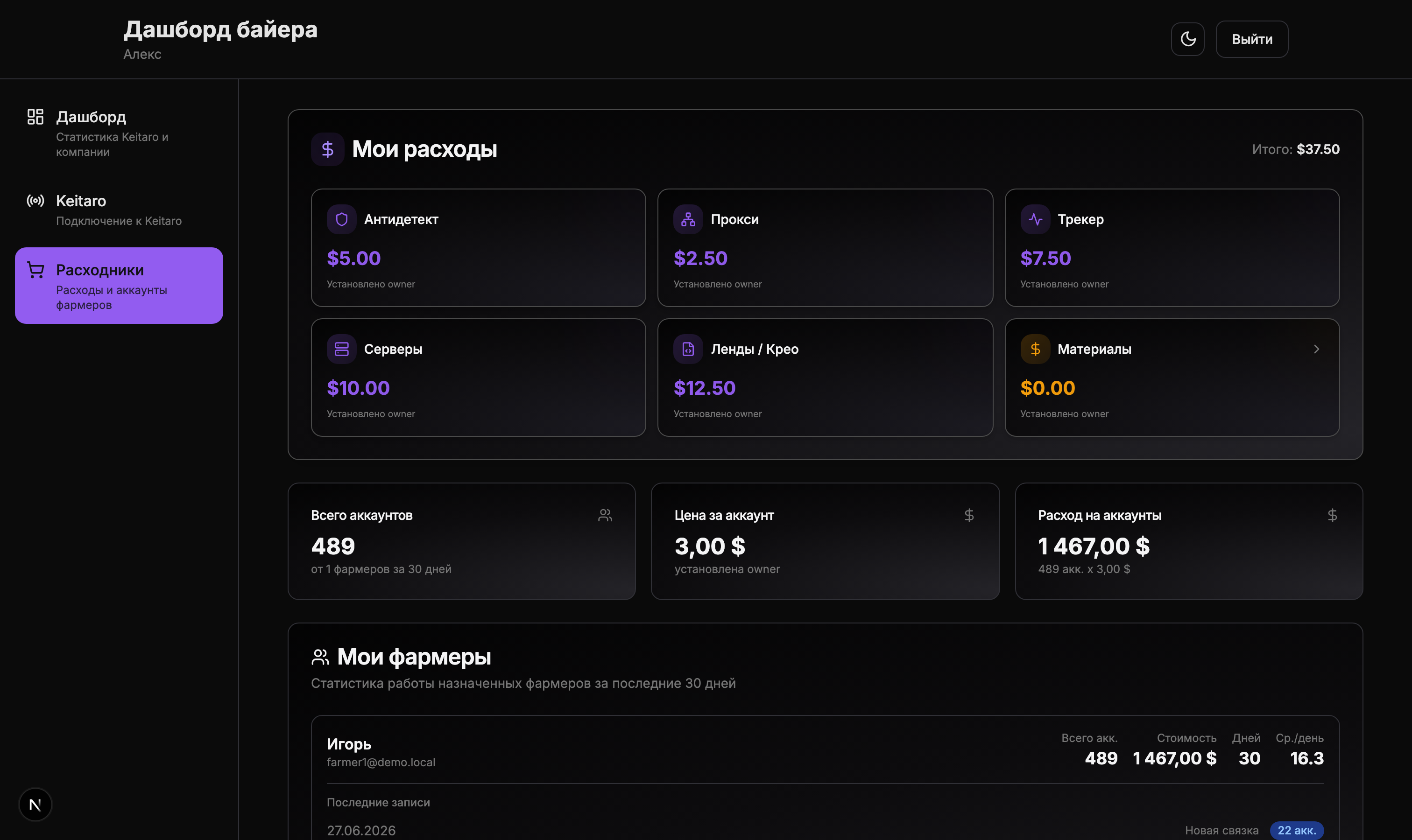
Task: Click dollar icon in Расход на аккаунты card
Action: click(x=1332, y=515)
